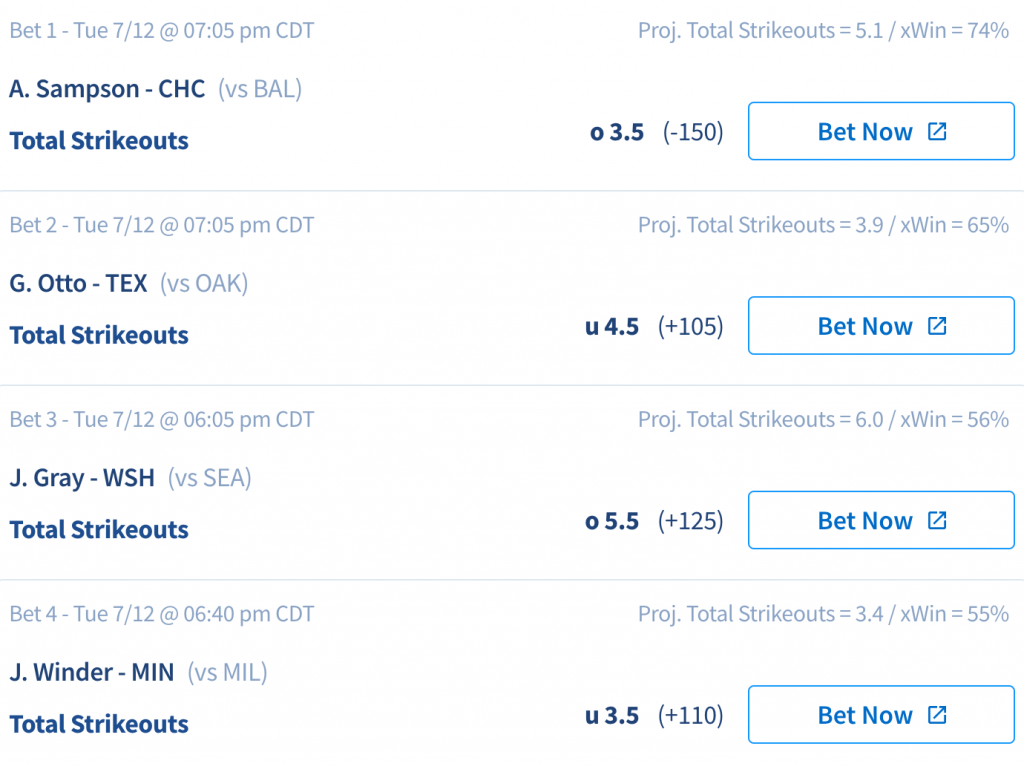This screenshot has width=1024, height=775.
Task: Click Bet Now for G. Otto strikeouts
Action: click(881, 326)
